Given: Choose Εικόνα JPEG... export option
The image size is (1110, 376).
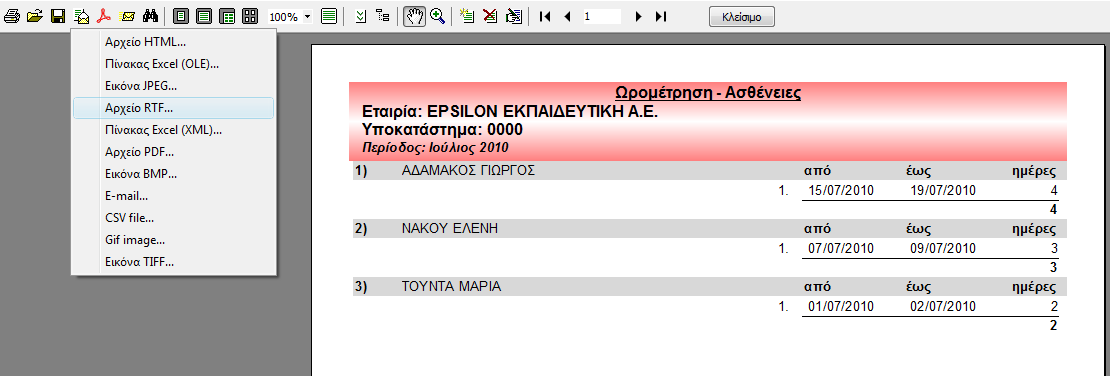Looking at the screenshot, I should [x=173, y=86].
